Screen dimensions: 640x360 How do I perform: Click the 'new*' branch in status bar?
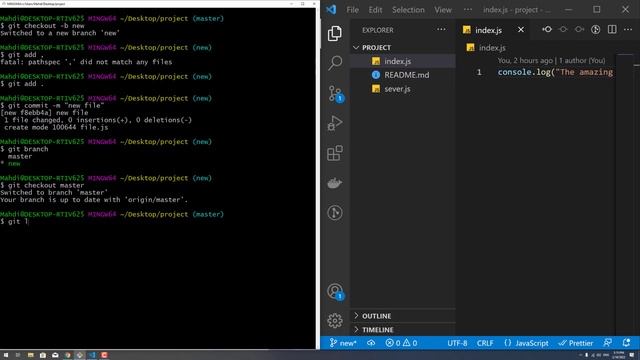(x=343, y=343)
